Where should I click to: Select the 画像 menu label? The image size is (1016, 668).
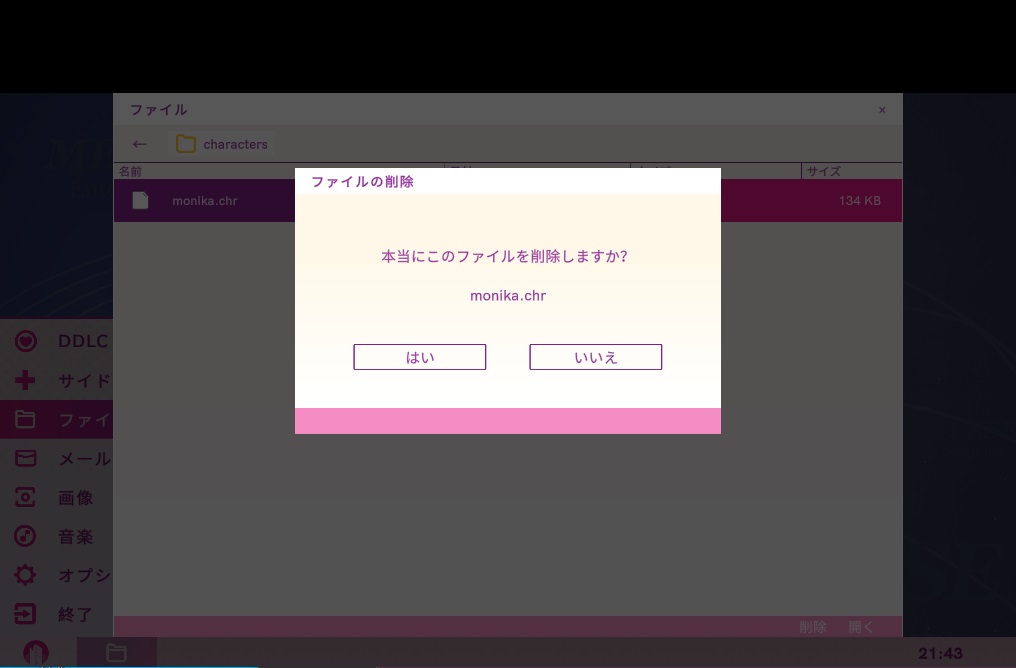pos(76,498)
